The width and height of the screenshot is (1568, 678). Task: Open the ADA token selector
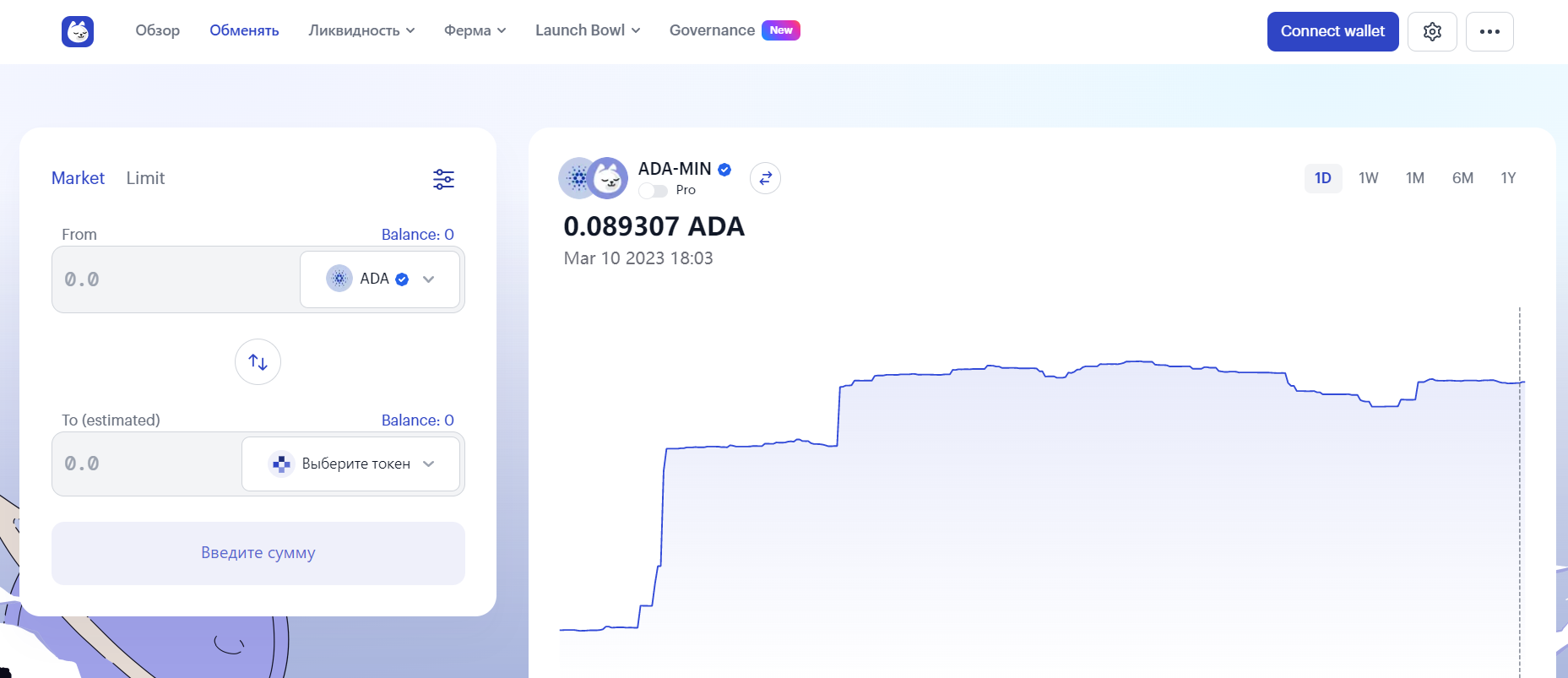[x=380, y=279]
